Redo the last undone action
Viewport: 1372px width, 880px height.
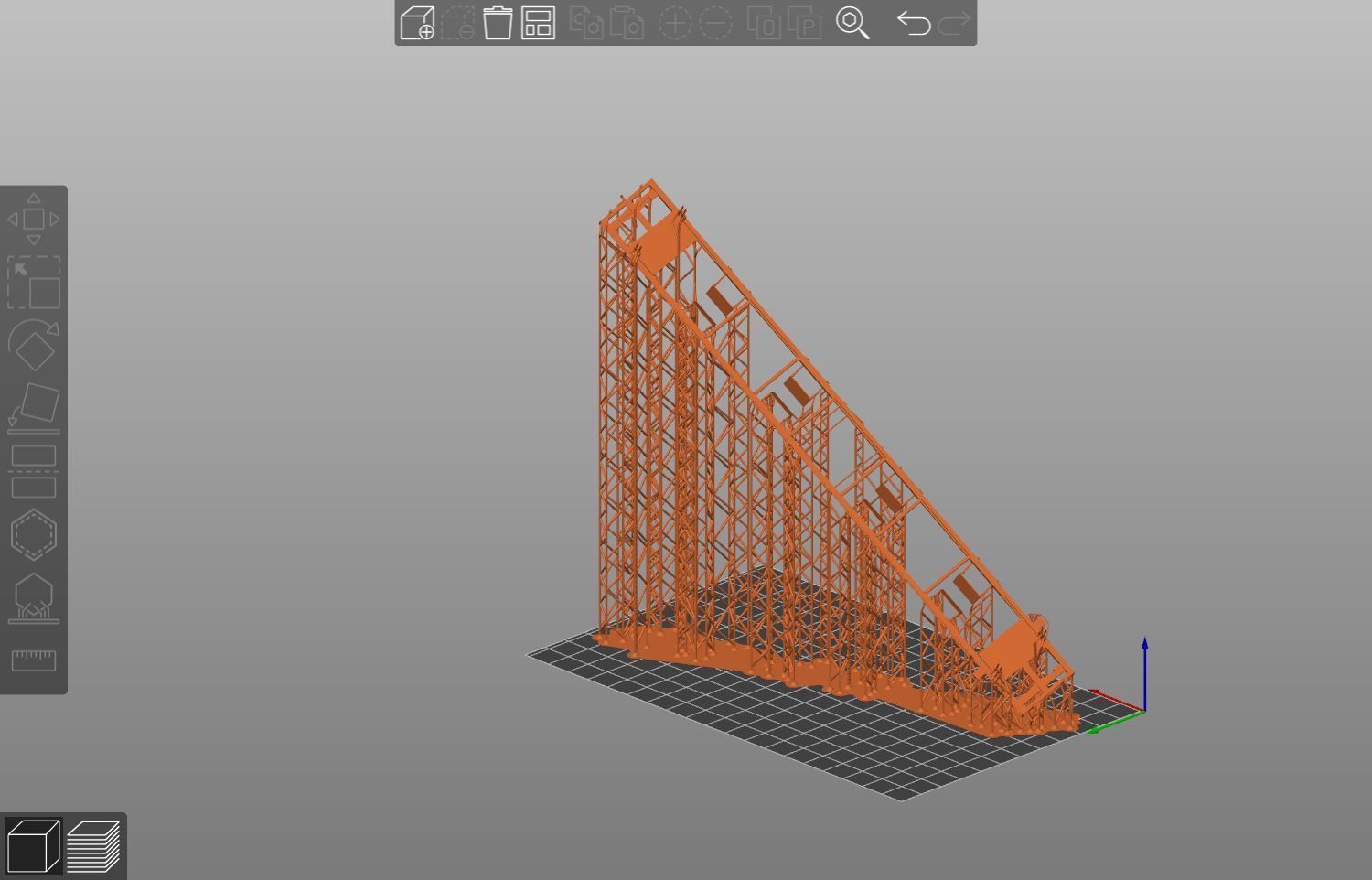pos(954,23)
